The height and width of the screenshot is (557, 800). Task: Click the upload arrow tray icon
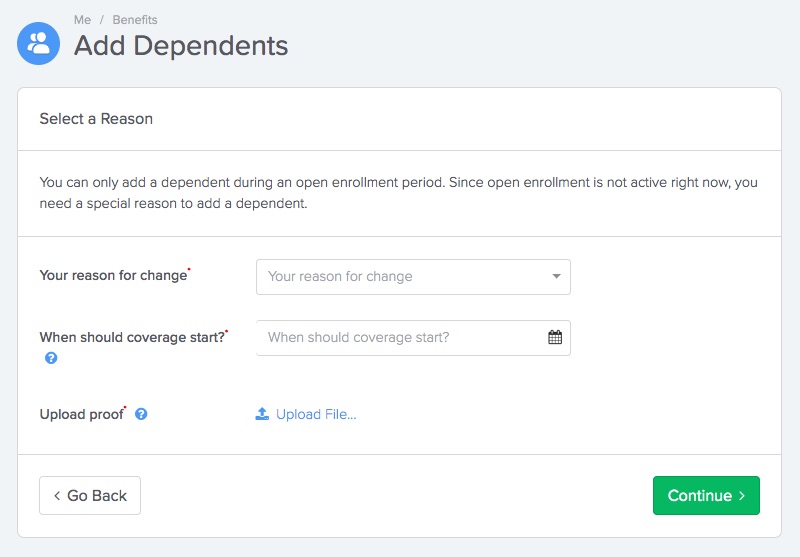(262, 414)
